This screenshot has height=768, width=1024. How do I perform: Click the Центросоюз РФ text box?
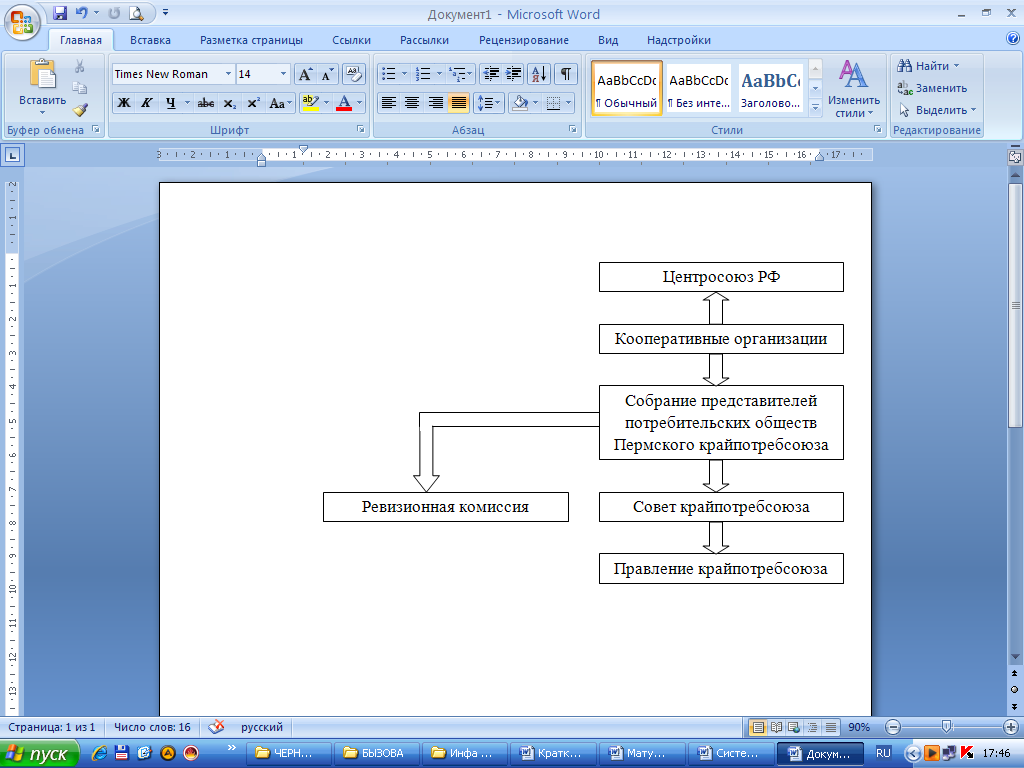pyautogui.click(x=721, y=277)
